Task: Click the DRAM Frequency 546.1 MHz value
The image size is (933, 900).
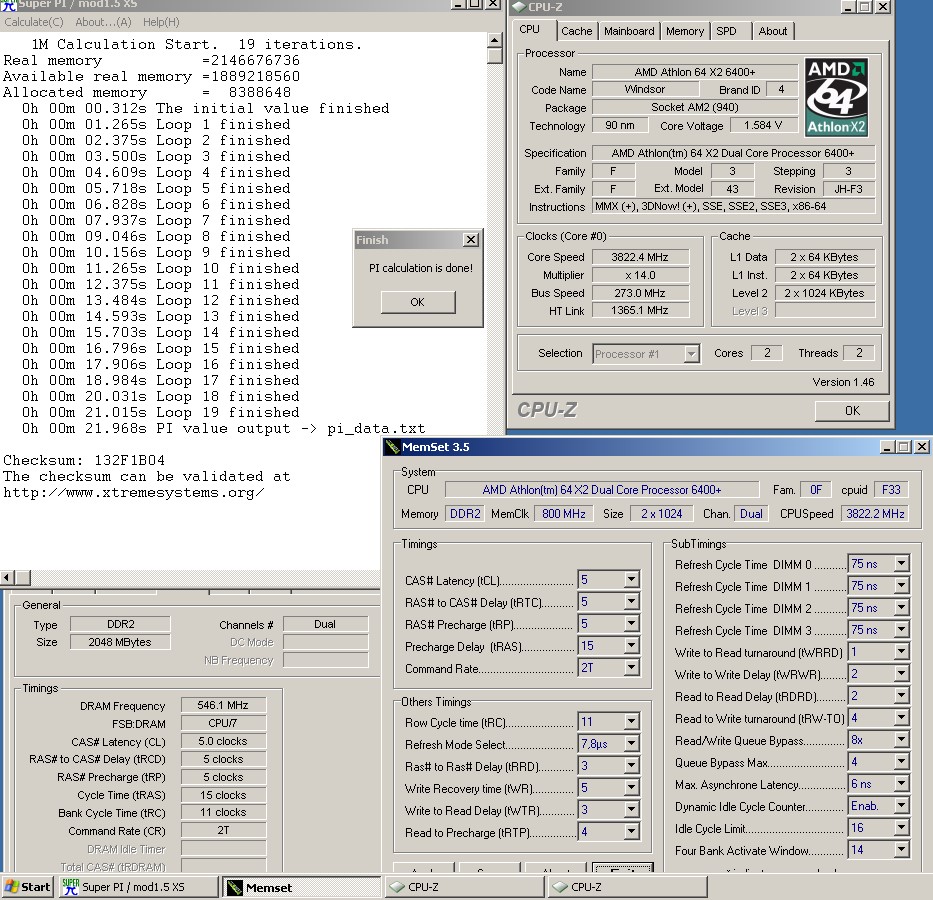Action: [223, 705]
